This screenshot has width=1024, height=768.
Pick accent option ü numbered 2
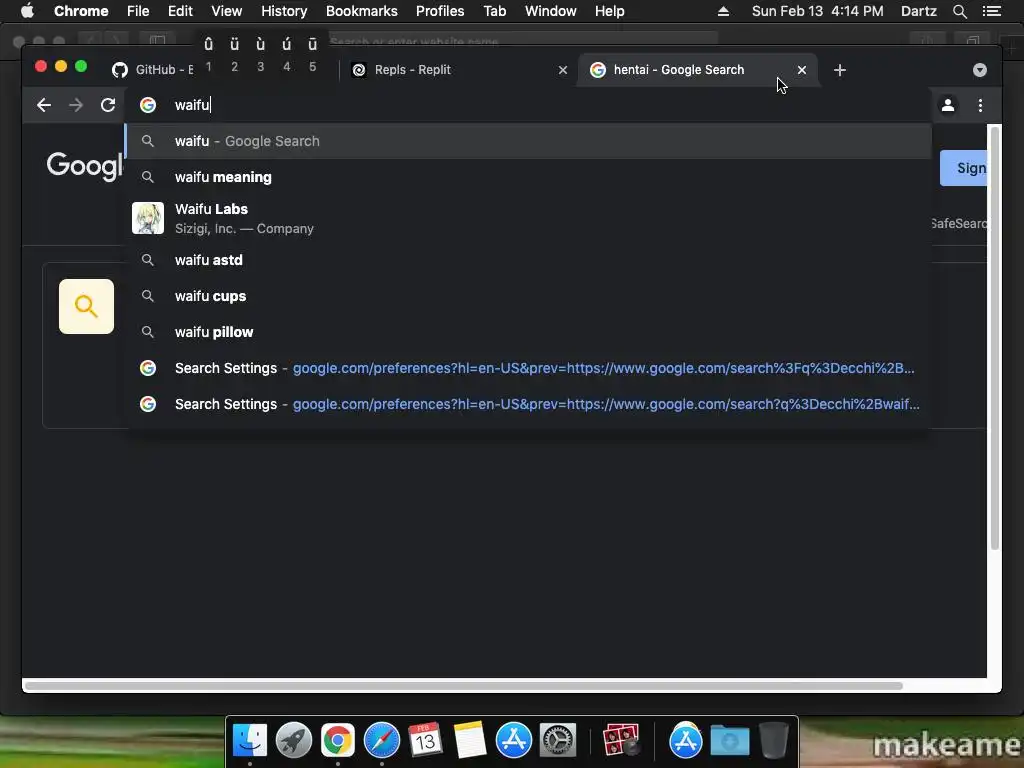click(x=234, y=54)
